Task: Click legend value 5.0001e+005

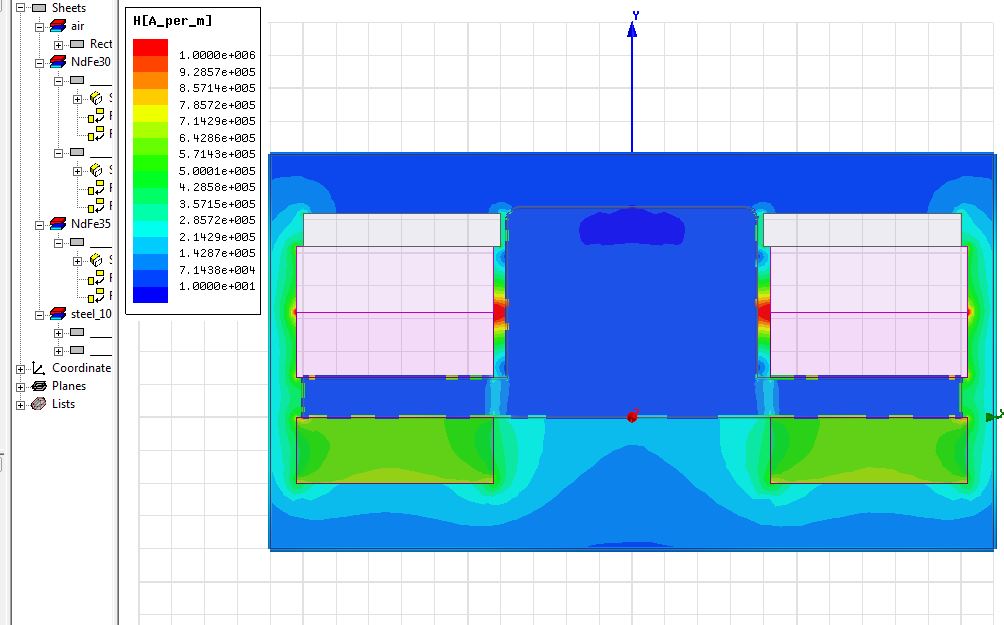Action: [x=217, y=171]
